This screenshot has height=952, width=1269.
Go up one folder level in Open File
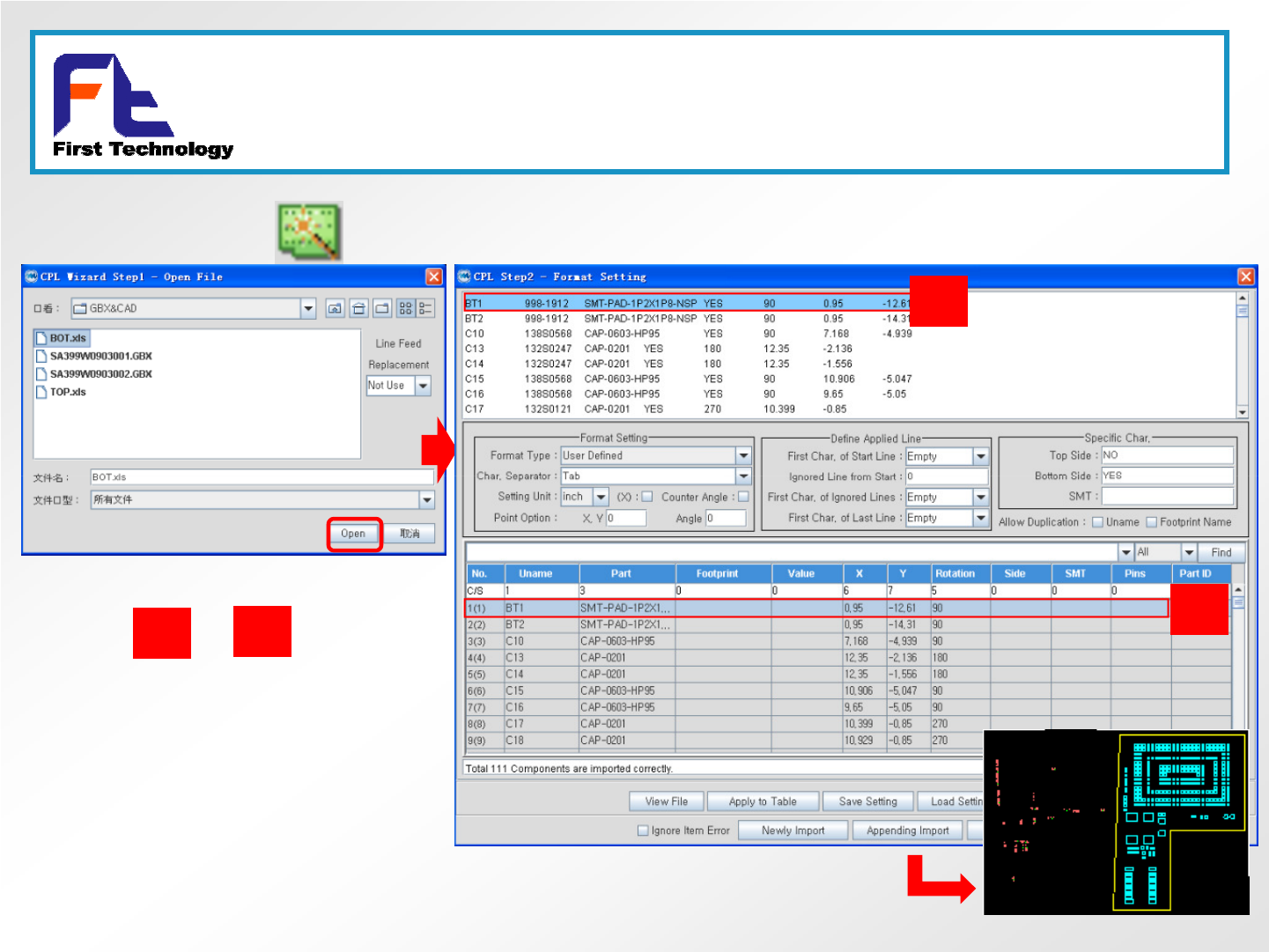pos(336,308)
